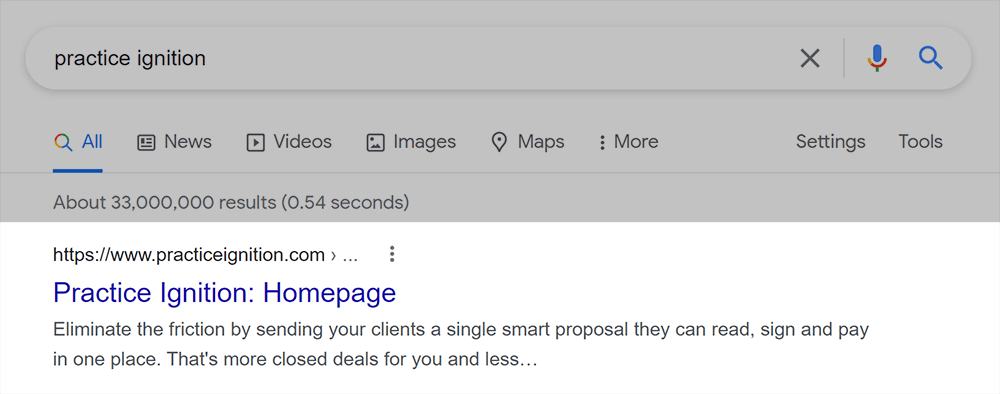Click the Videos tab play icon
The height and width of the screenshot is (394, 1000).
coord(255,142)
